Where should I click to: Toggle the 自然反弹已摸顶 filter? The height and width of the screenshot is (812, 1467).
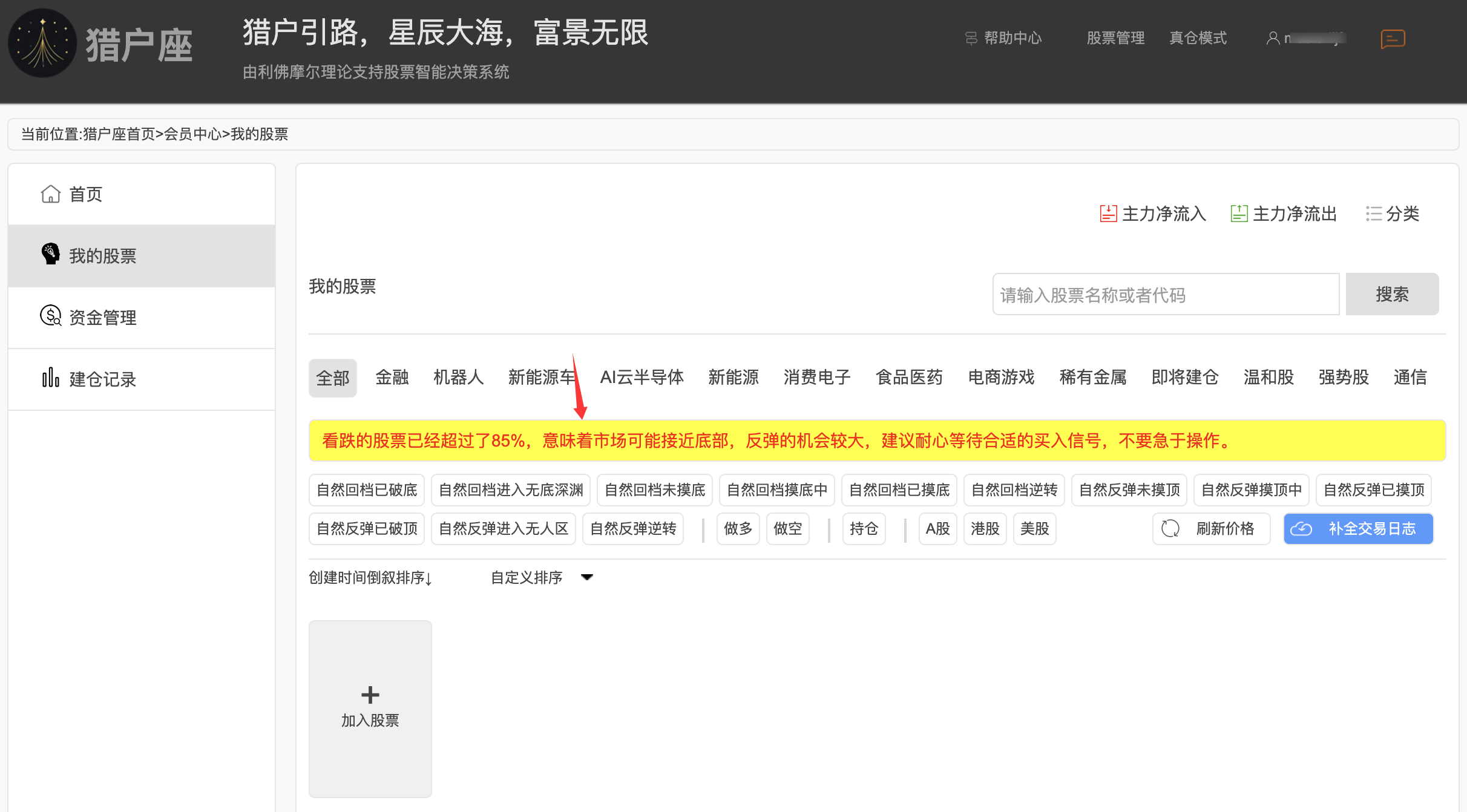[1374, 490]
